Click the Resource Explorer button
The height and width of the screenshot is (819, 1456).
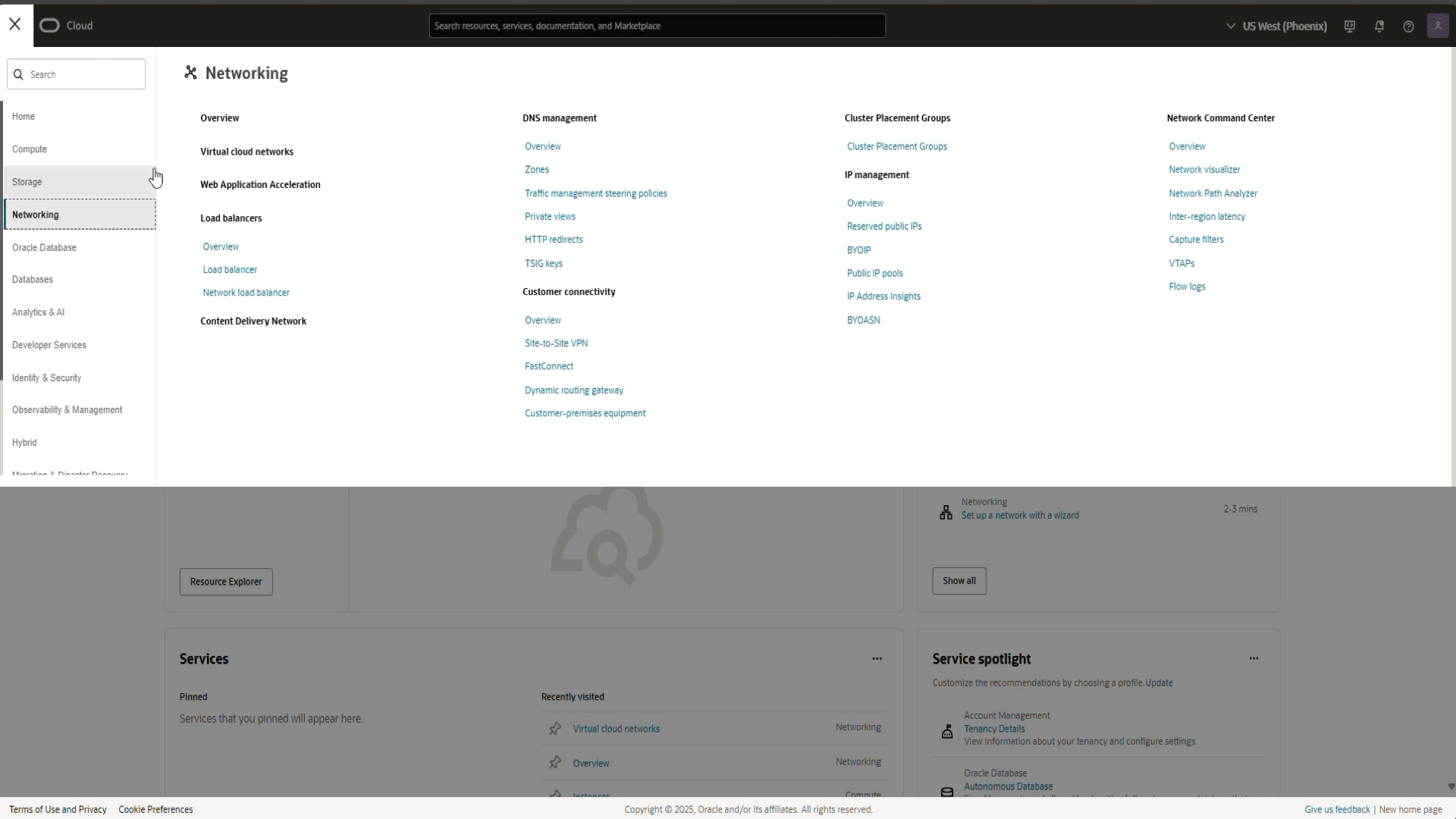coord(226,582)
